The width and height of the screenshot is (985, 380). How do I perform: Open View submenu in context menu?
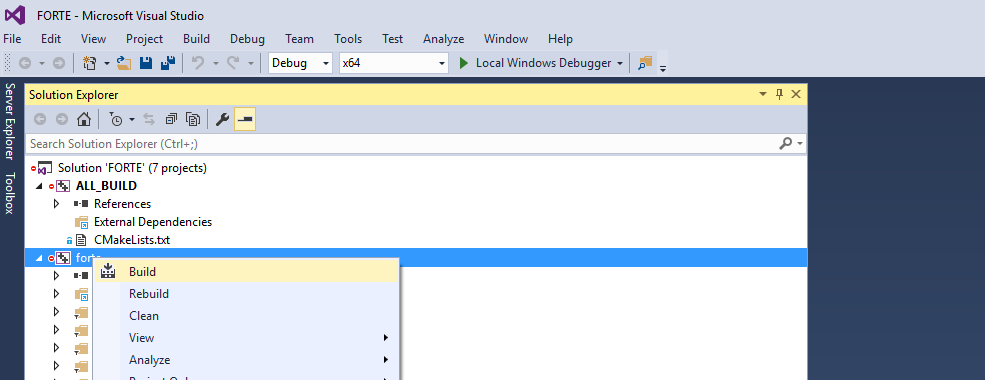click(246, 338)
